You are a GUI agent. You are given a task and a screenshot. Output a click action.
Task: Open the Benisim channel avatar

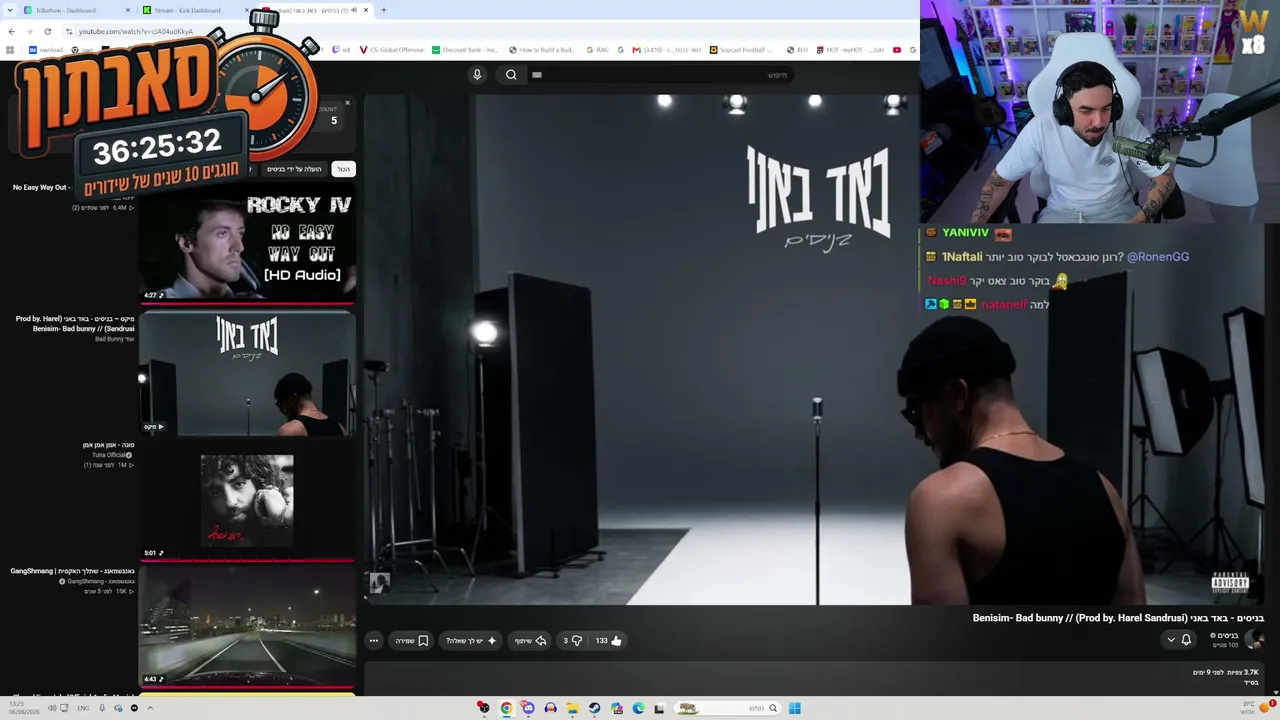(x=1254, y=640)
